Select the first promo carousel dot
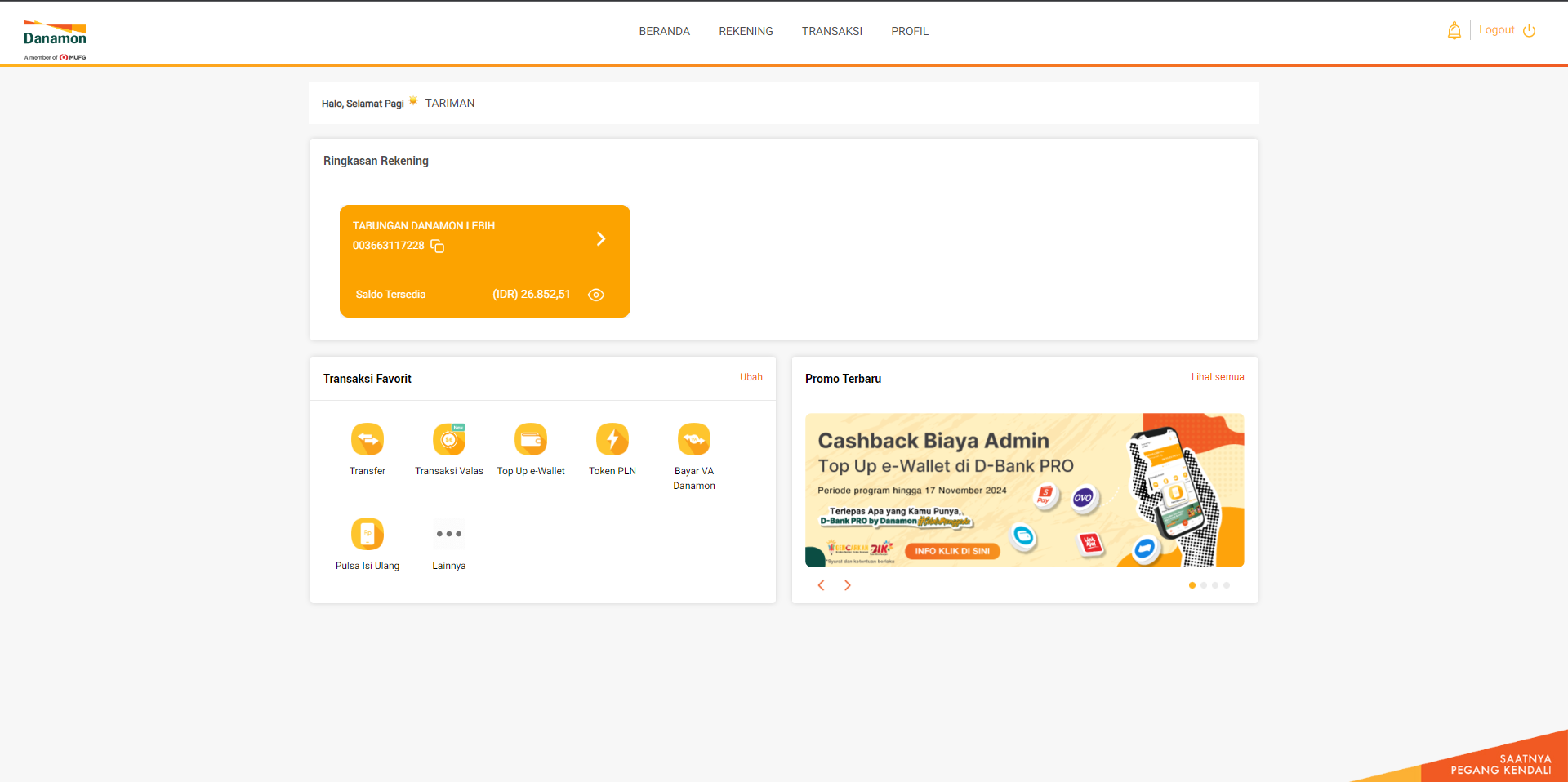Screen dimensions: 1568x782 (1192, 585)
